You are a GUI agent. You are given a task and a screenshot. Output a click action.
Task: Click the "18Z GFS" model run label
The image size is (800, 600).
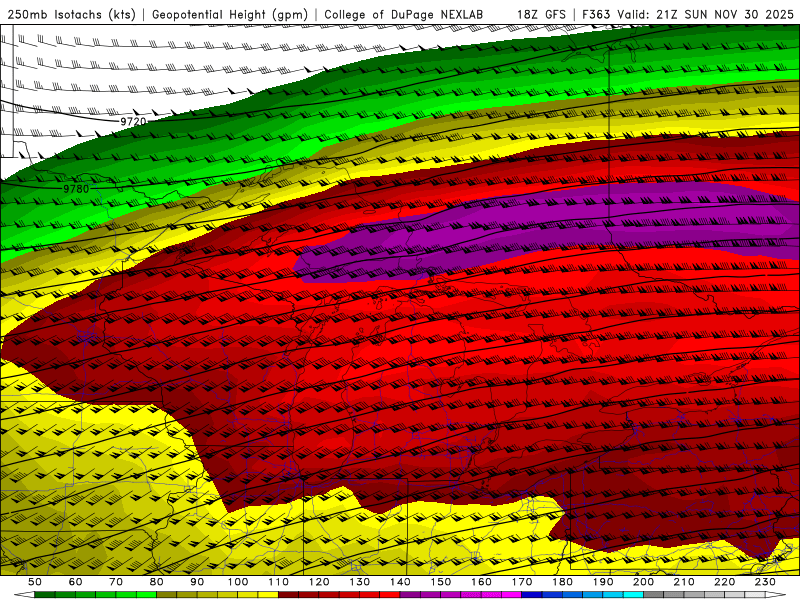[x=541, y=14]
